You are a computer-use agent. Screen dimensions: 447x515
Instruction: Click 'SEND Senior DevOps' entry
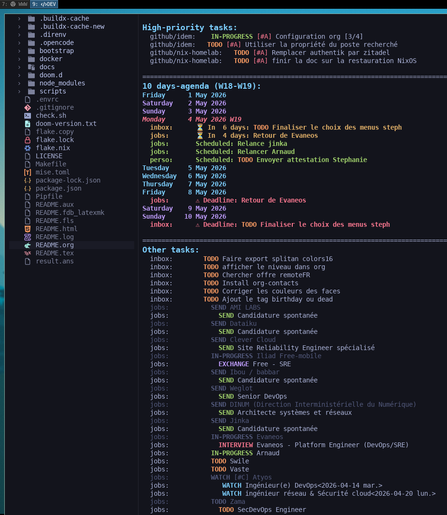click(253, 396)
